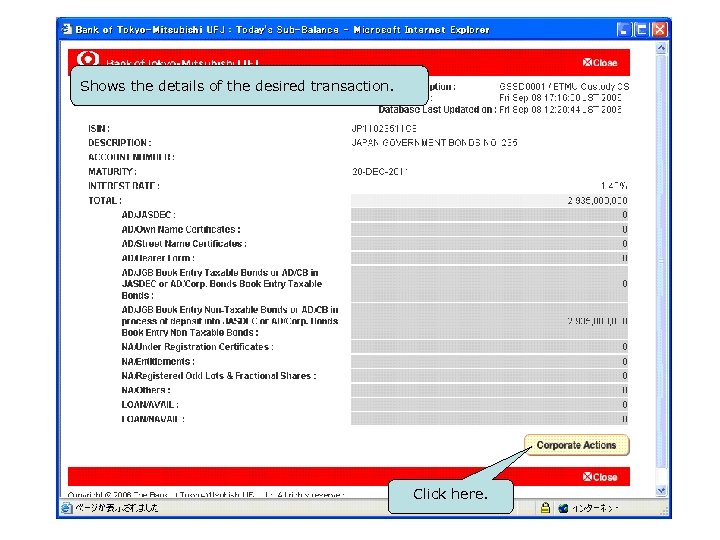This screenshot has width=720, height=540.
Task: Click the scrollbar up arrow
Action: (661, 47)
